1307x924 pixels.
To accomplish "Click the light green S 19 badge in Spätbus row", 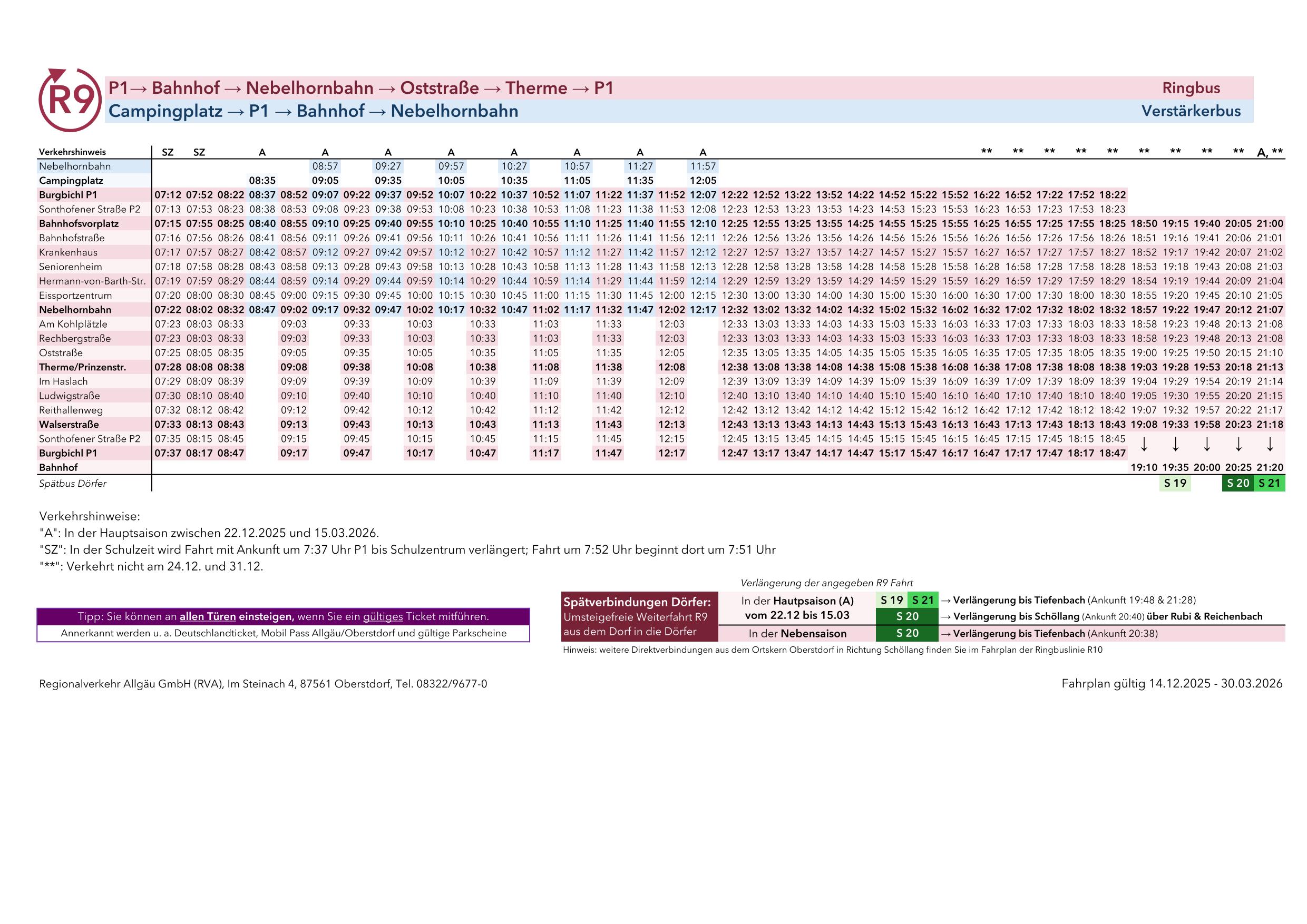I will [x=1175, y=483].
